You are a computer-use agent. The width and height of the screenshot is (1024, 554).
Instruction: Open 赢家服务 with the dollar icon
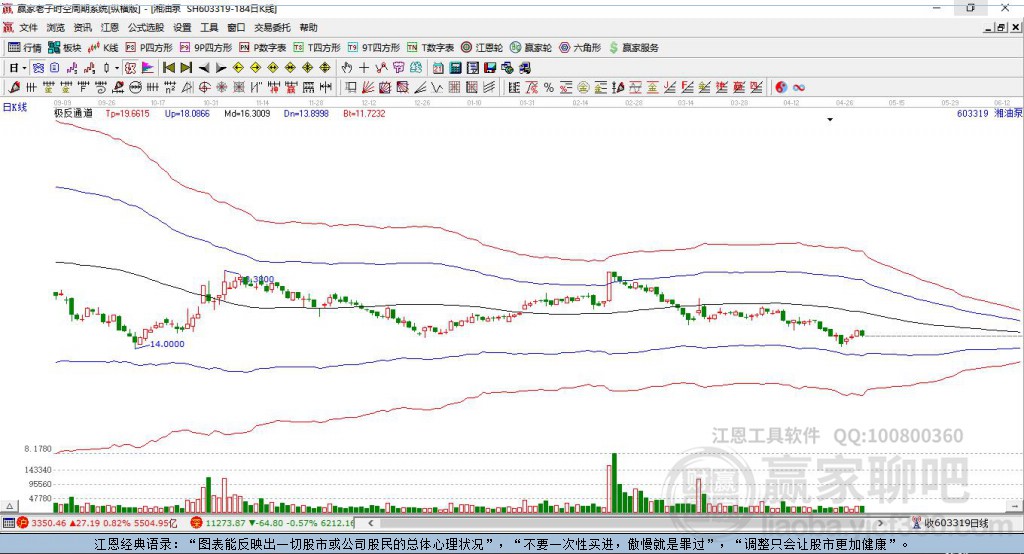tap(633, 48)
